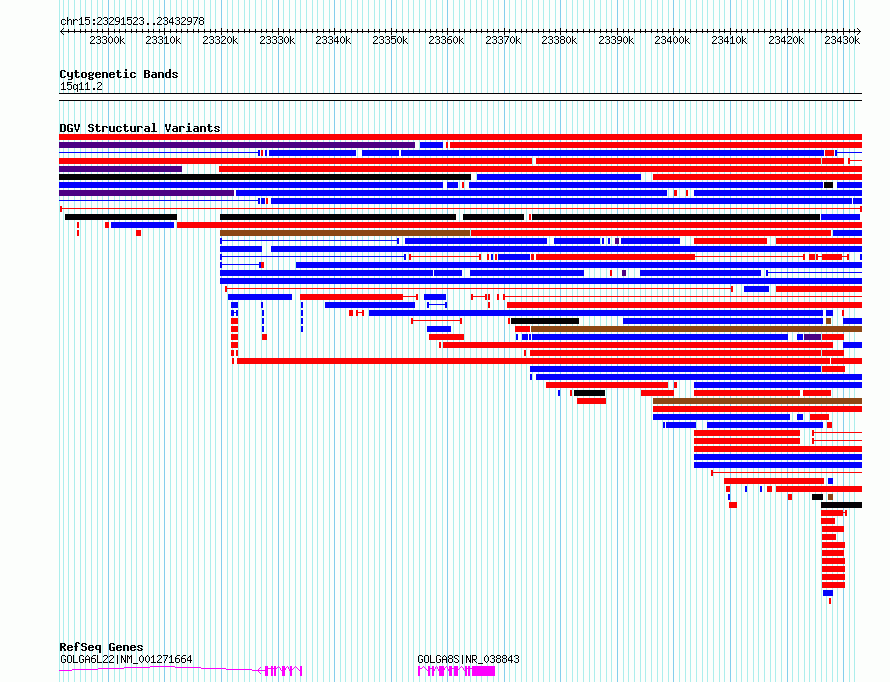Viewport: 890px width, 682px height.
Task: Select the 23320k ruler position label
Action: click(220, 40)
